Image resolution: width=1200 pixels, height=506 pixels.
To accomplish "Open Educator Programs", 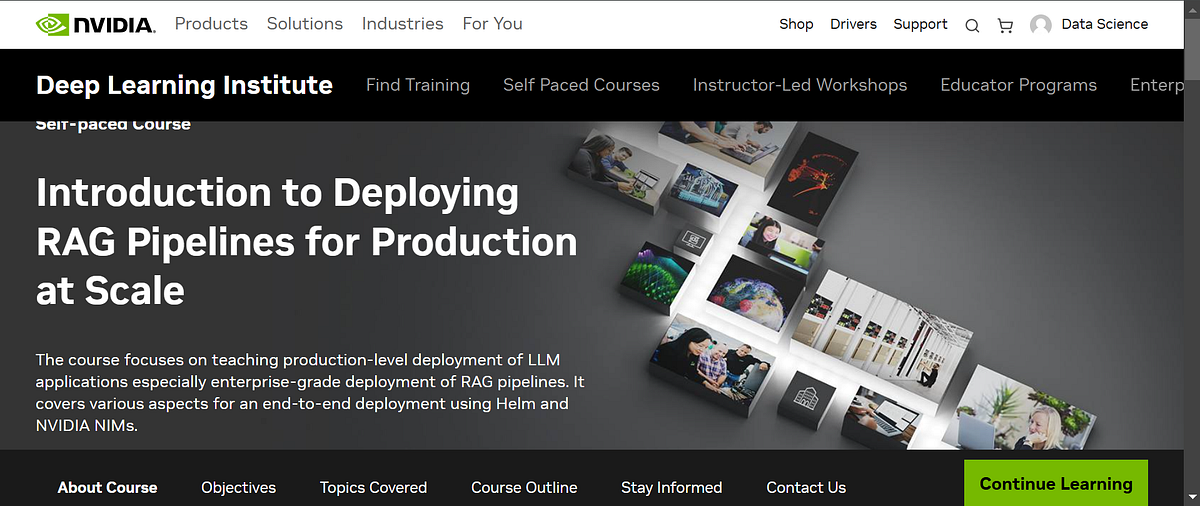I will click(1018, 85).
